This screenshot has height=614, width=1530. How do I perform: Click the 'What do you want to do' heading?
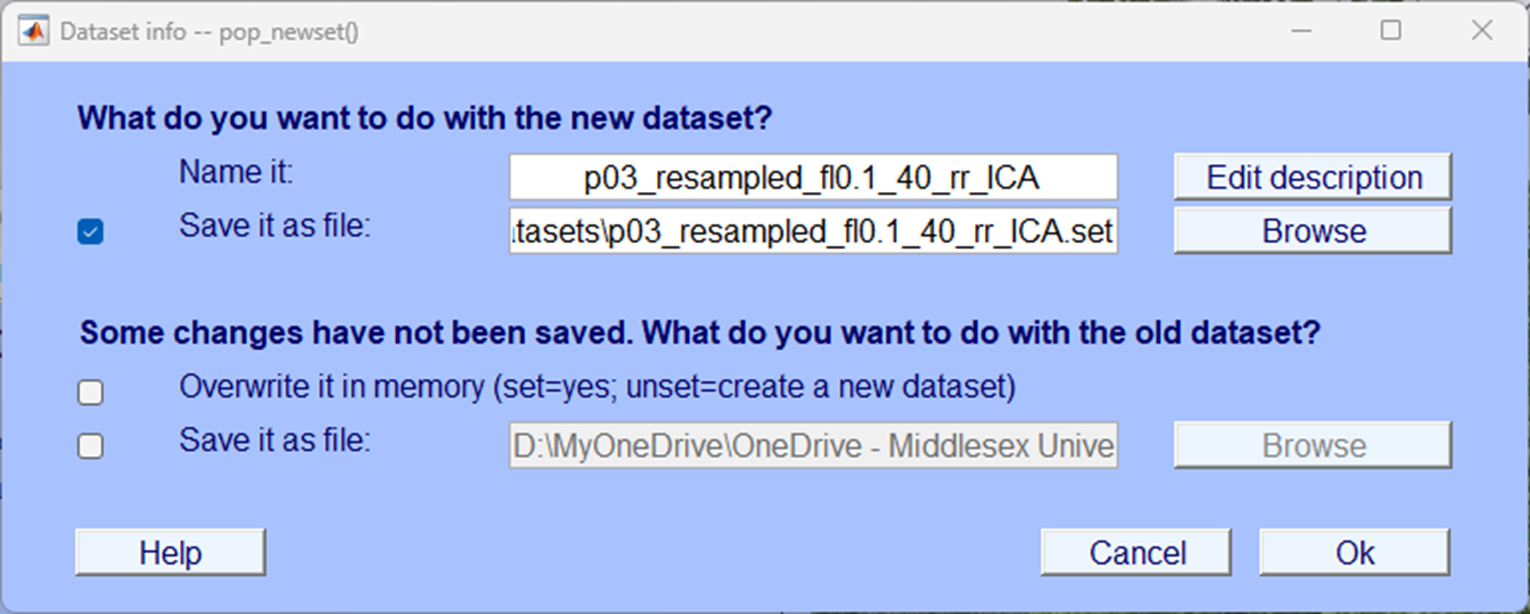click(x=425, y=119)
